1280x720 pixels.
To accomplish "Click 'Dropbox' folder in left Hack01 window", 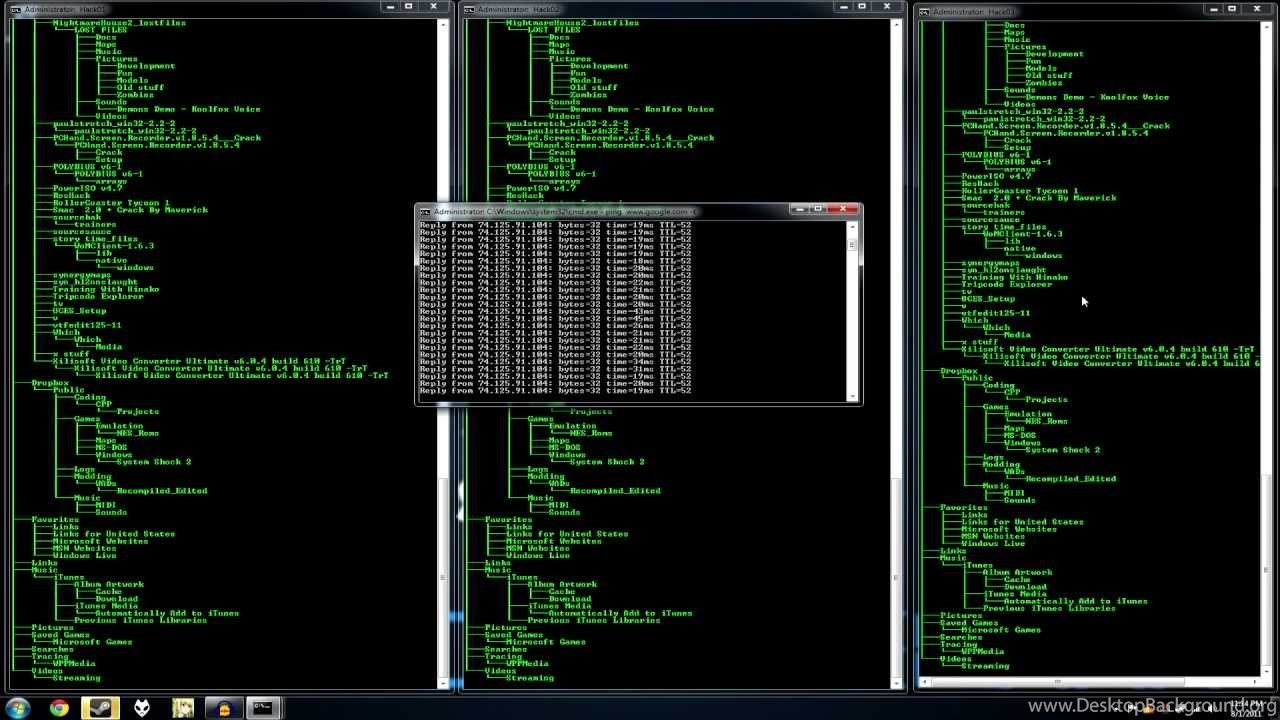I will pyautogui.click(x=50, y=382).
